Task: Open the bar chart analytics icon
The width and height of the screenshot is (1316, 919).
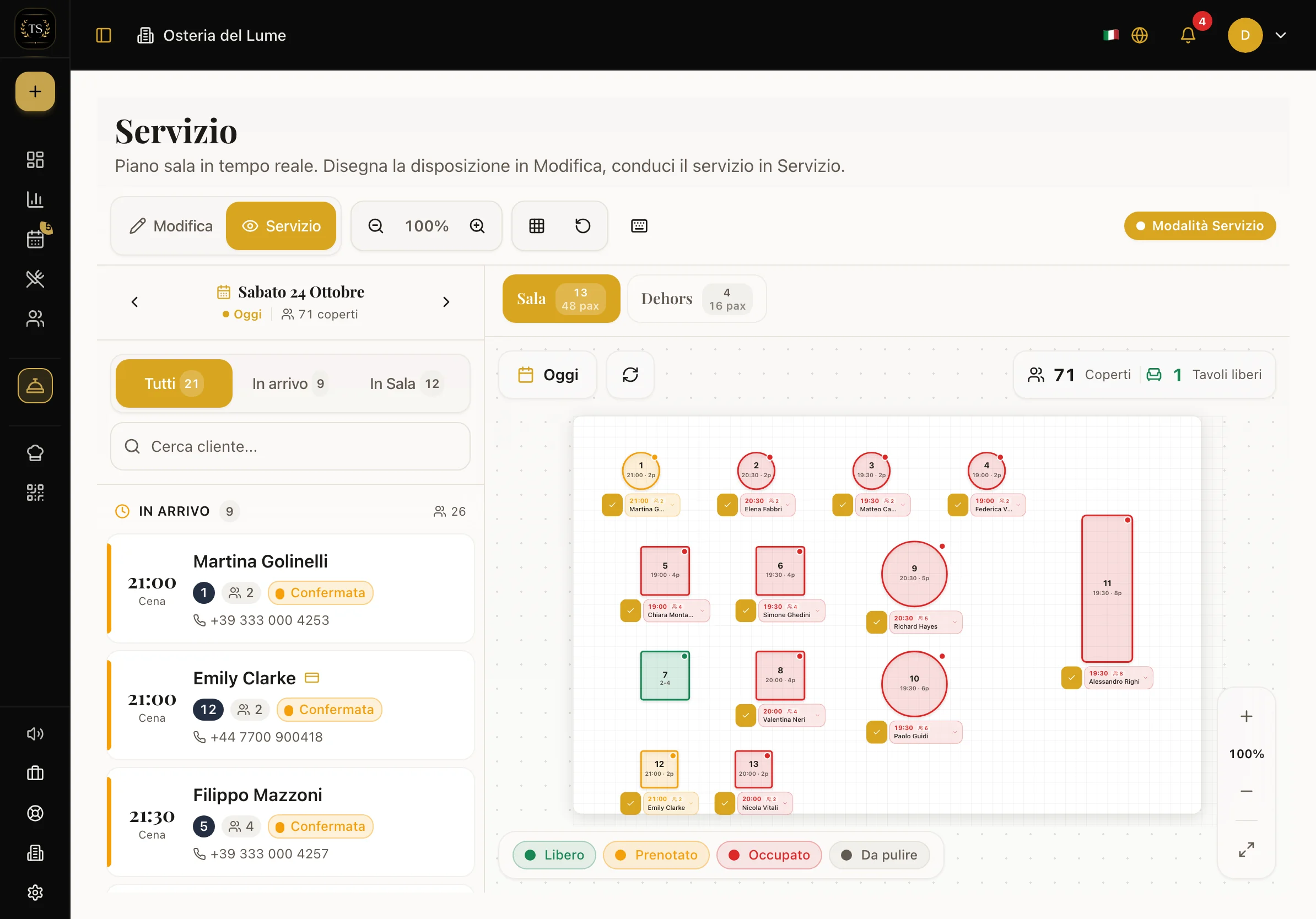Action: pyautogui.click(x=35, y=199)
